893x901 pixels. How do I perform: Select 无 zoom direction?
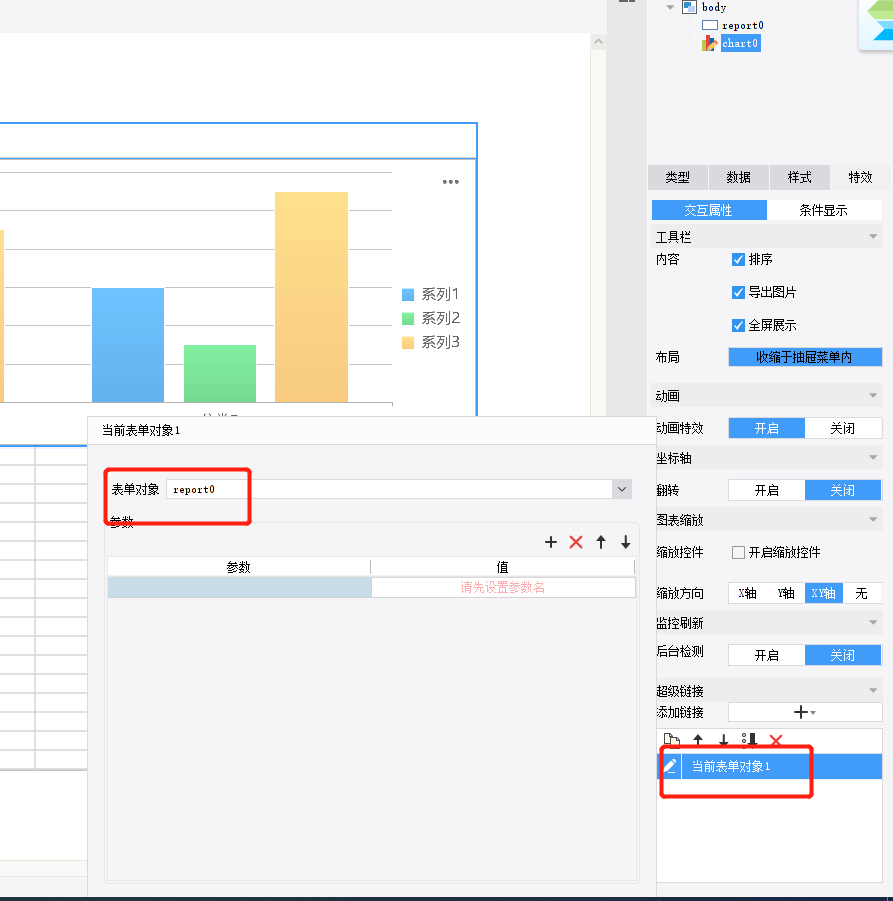(861, 593)
